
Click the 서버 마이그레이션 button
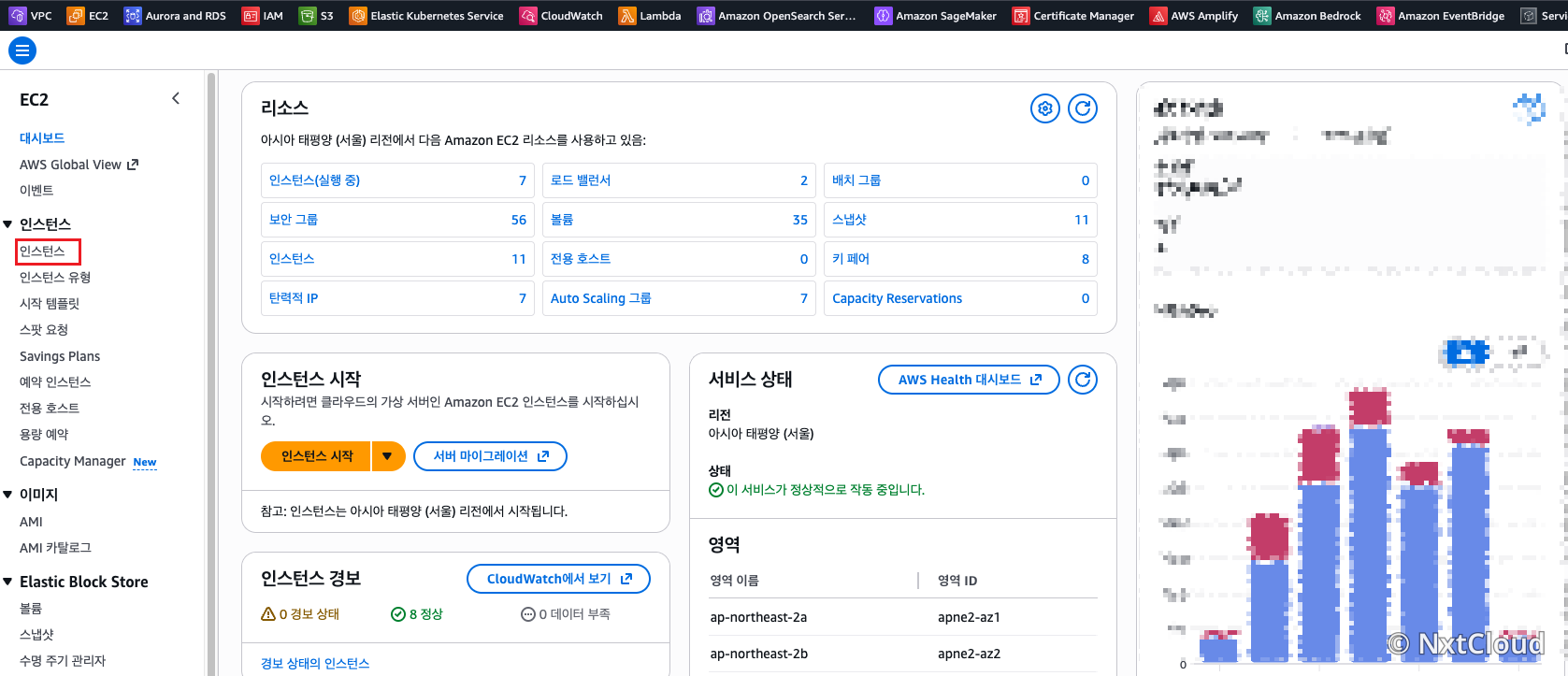click(490, 456)
